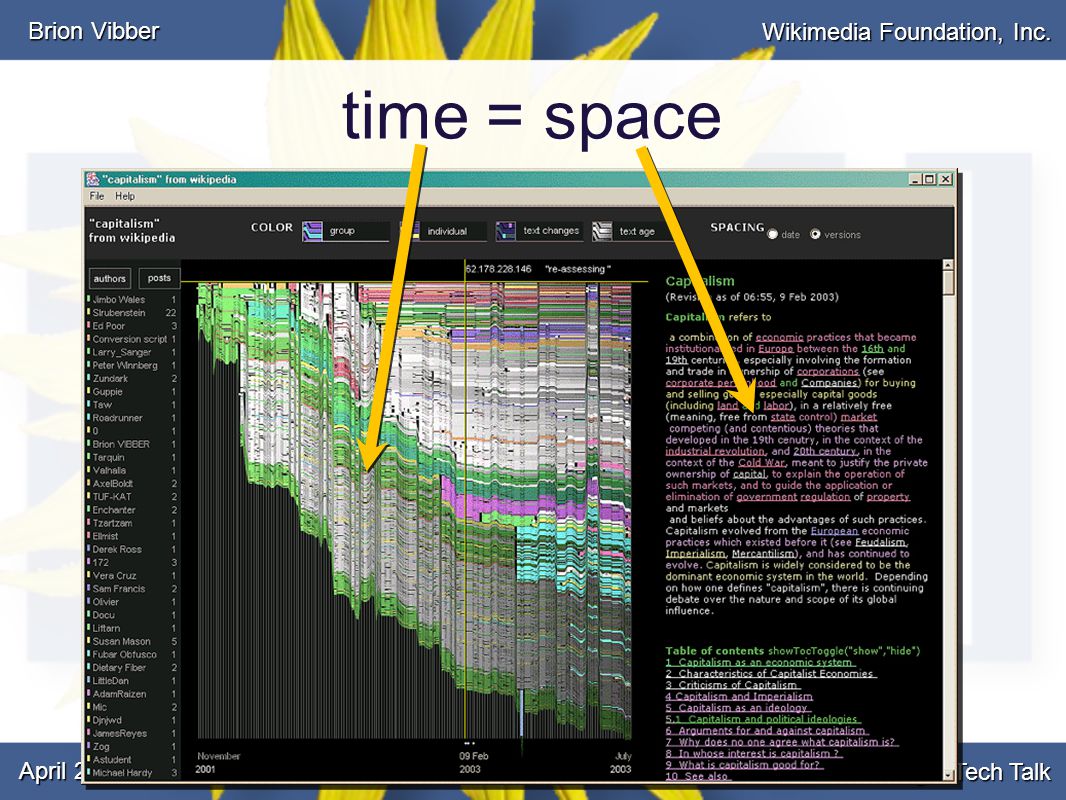Click Ed Poor color swatch
This screenshot has width=1066, height=800.
[x=88, y=326]
